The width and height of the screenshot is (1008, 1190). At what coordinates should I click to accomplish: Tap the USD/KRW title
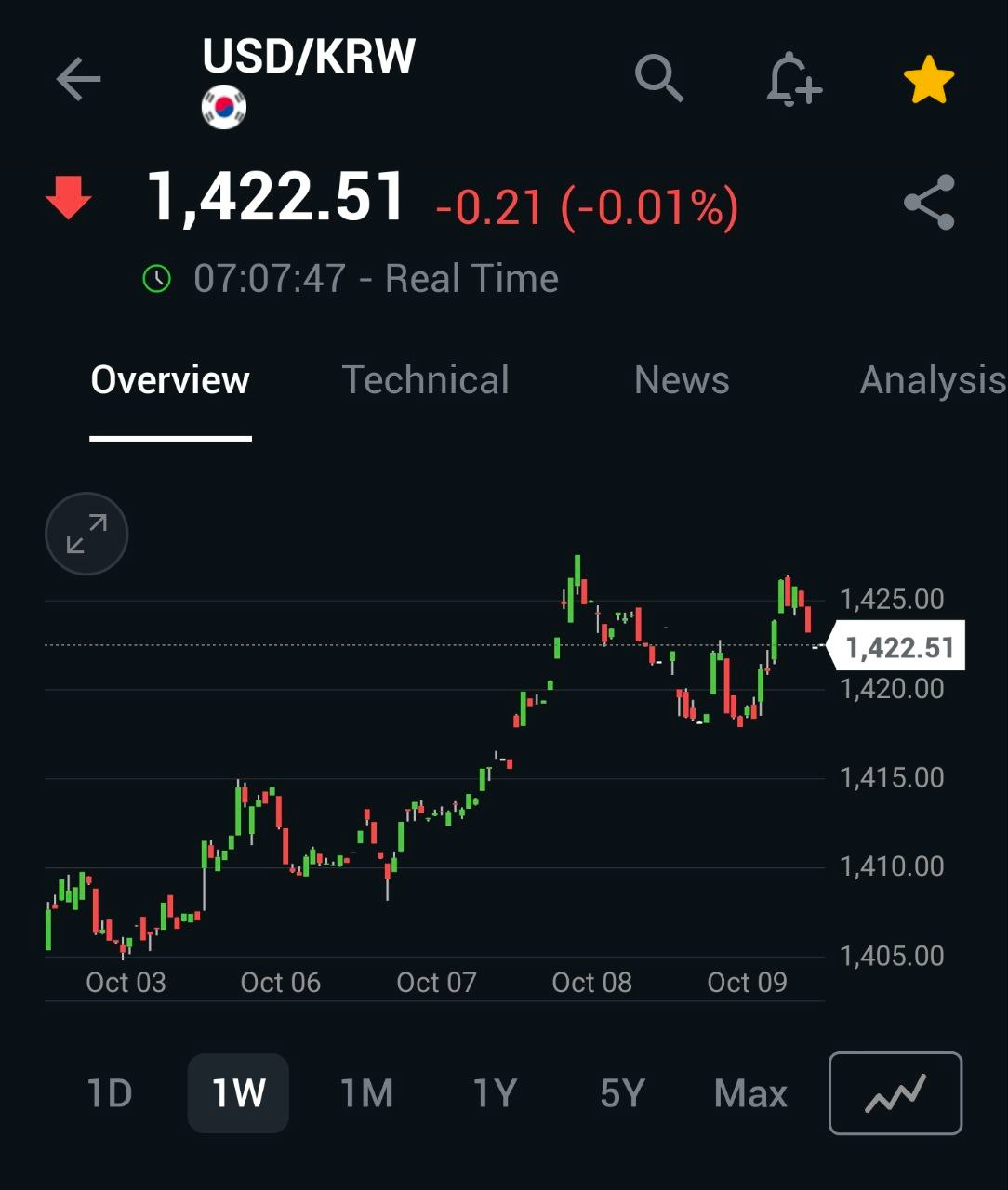309,56
